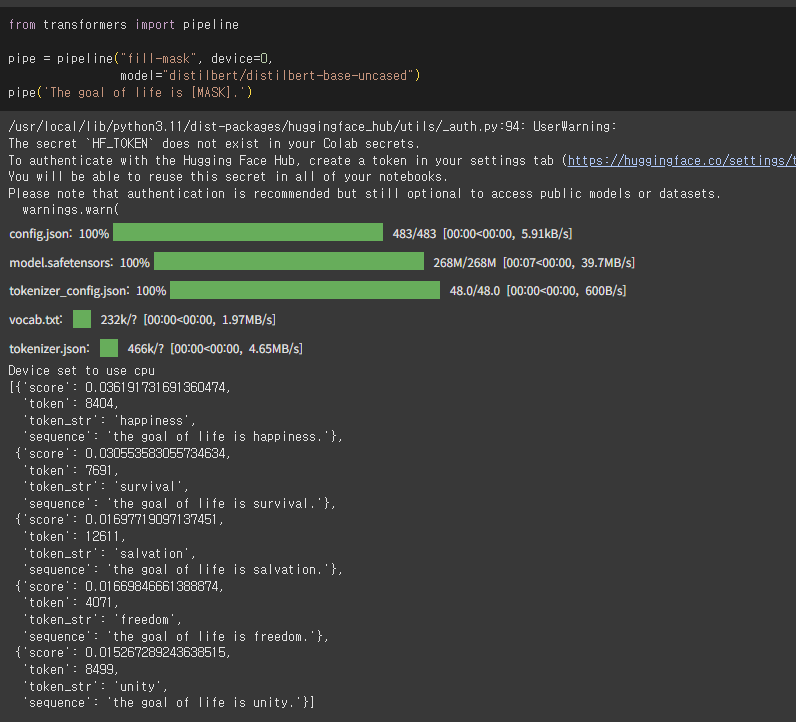The height and width of the screenshot is (722, 796).
Task: Click 'model.safetensors: 100%' label
Action: [x=80, y=262]
